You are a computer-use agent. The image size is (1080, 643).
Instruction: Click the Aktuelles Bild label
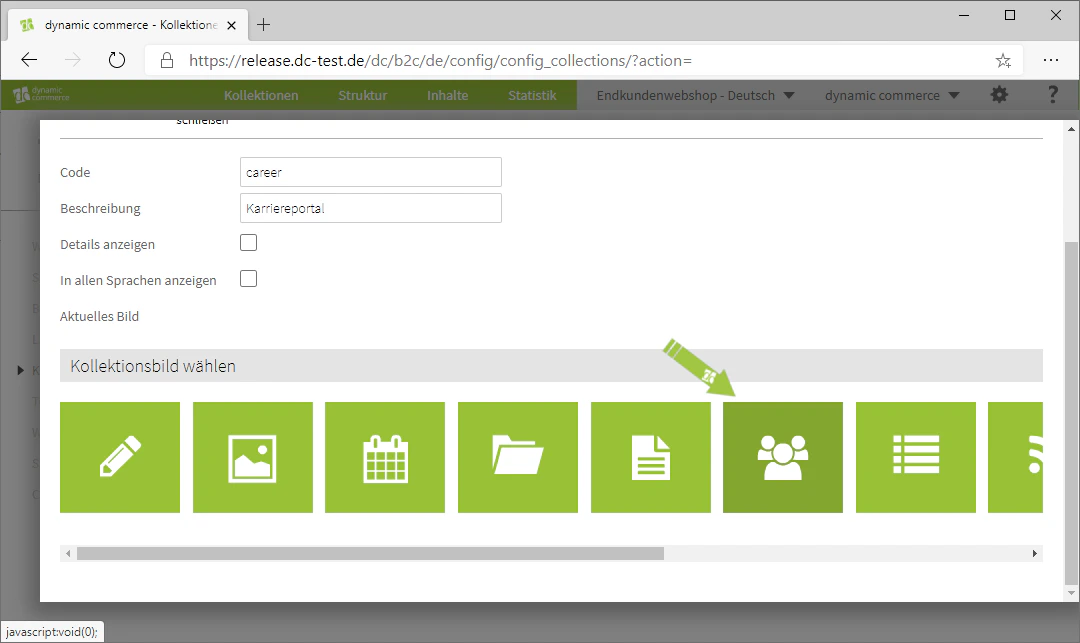click(99, 316)
